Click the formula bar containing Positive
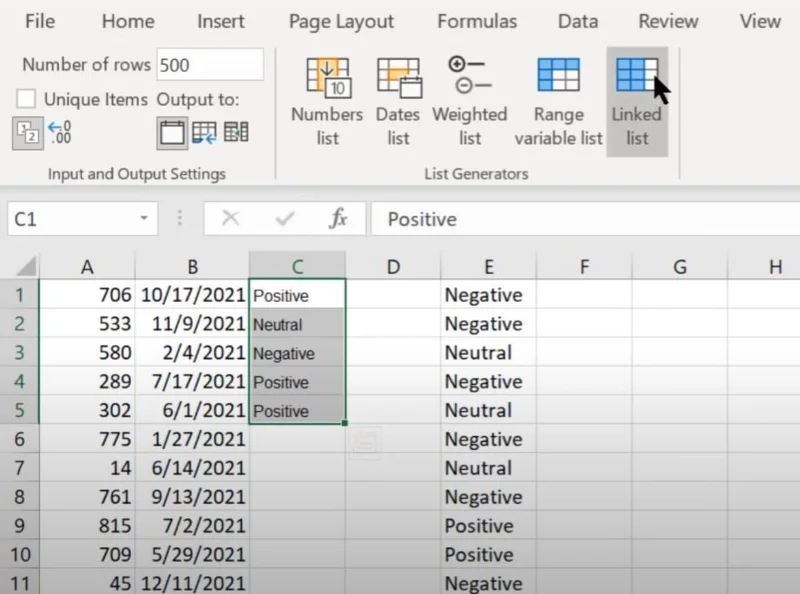 click(x=585, y=218)
